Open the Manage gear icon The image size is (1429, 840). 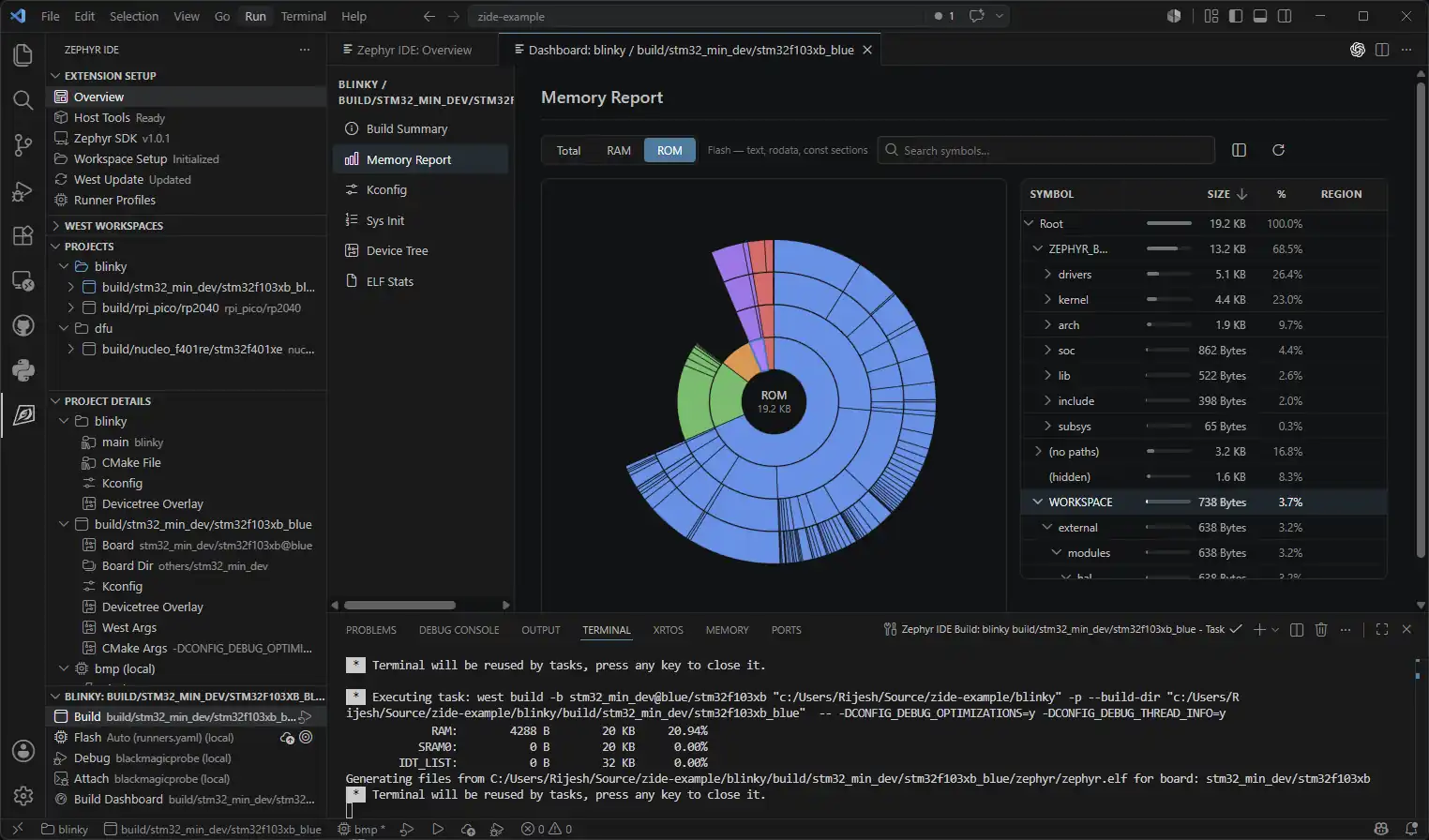tap(23, 796)
